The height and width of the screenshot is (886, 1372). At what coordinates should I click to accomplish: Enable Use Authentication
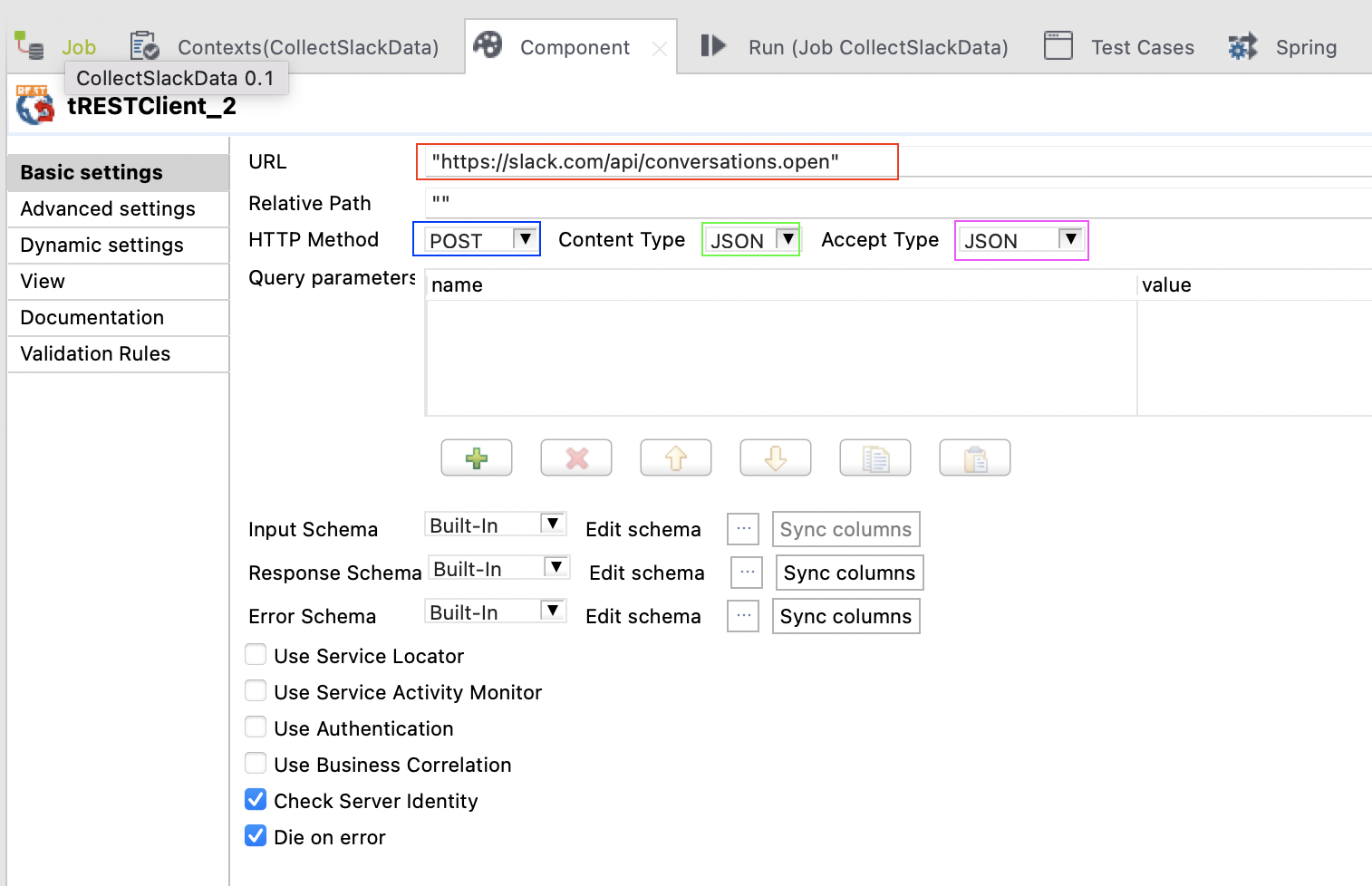256,727
